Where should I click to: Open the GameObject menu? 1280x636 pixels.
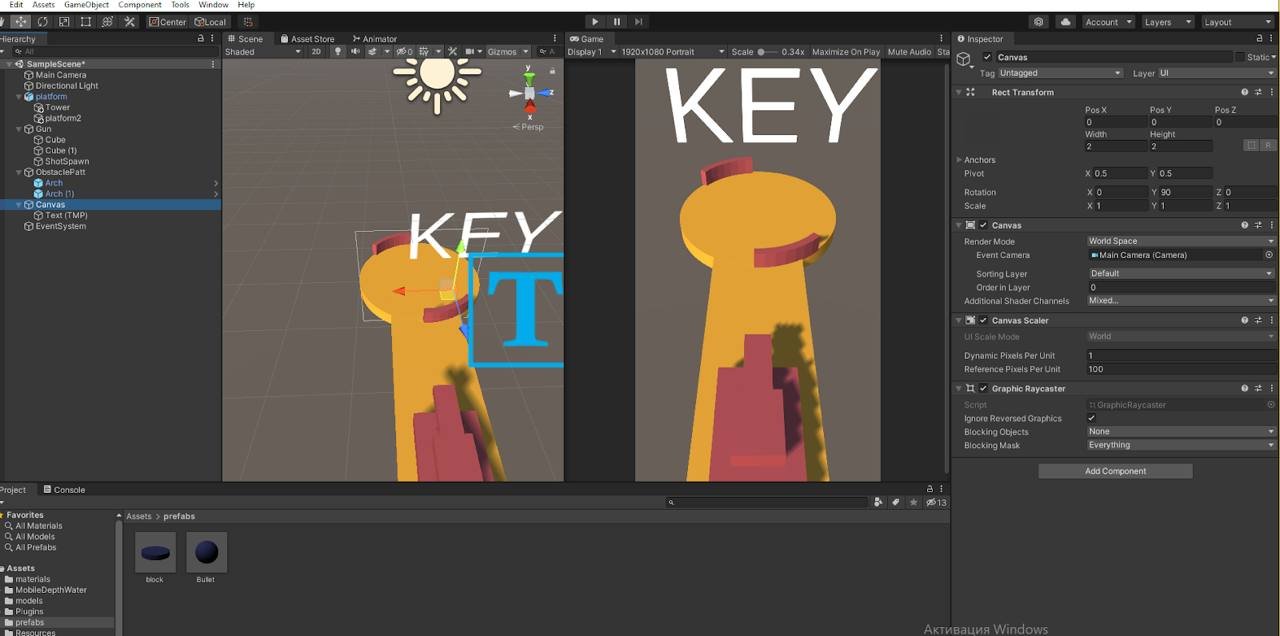click(x=86, y=5)
